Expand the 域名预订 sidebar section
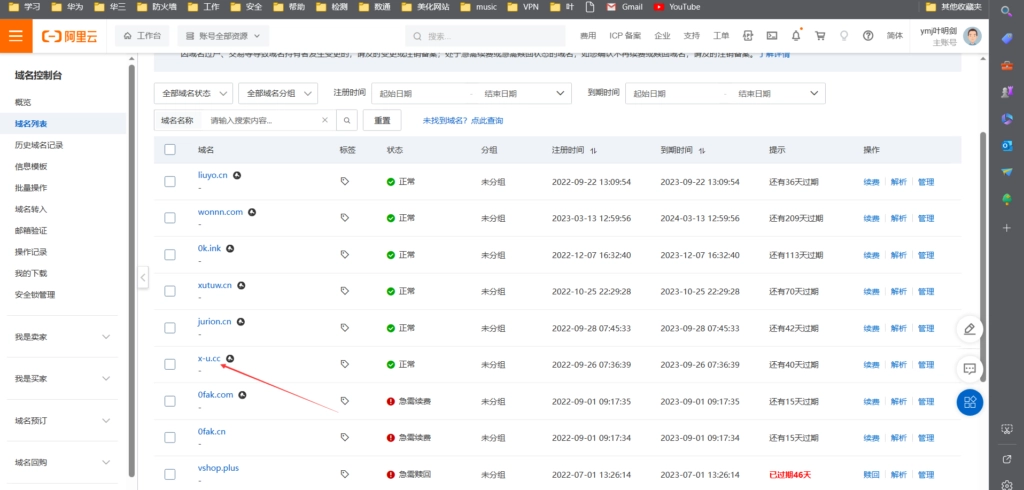 click(x=63, y=421)
